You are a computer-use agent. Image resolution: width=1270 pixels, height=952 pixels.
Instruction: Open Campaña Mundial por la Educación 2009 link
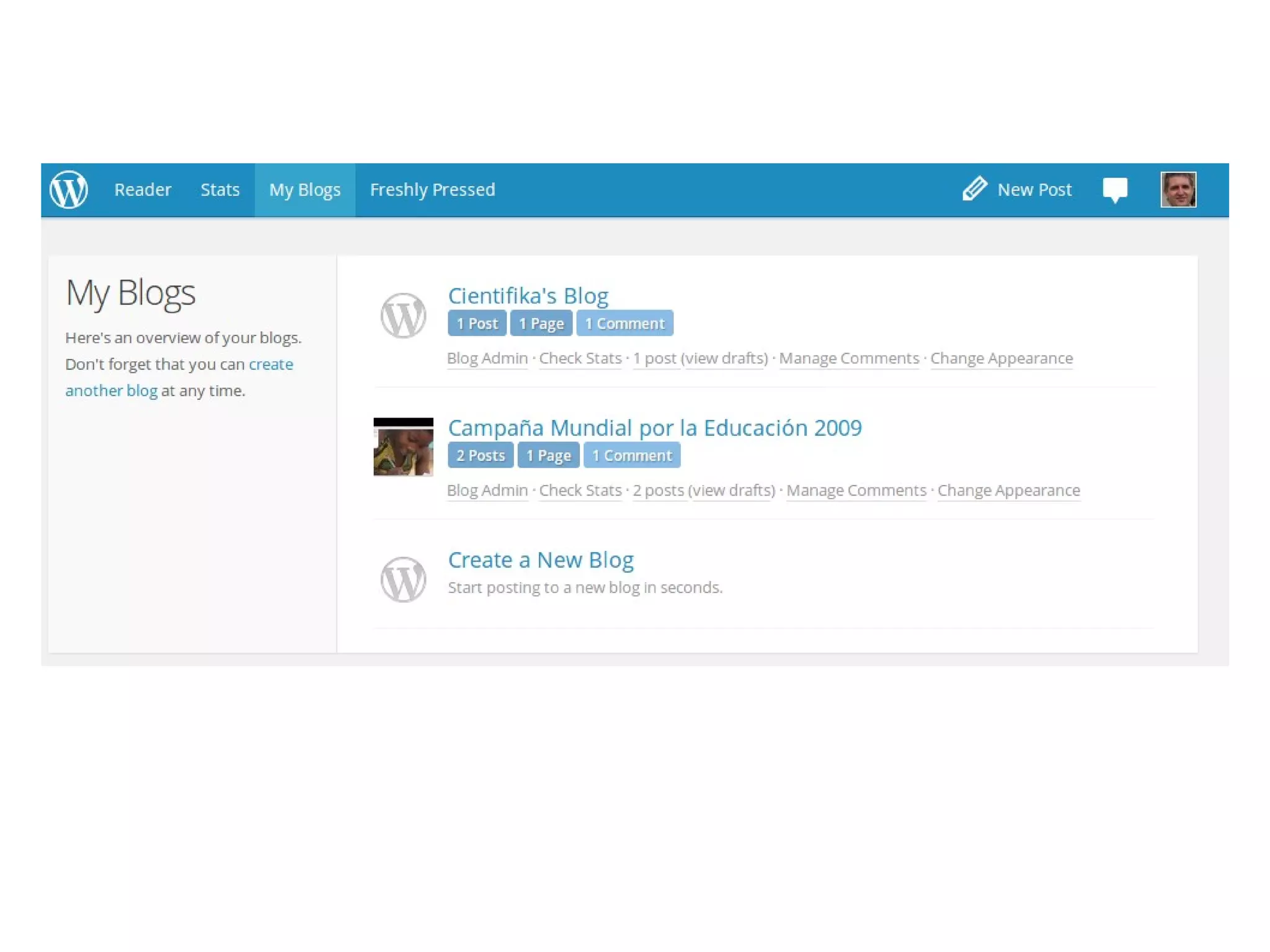click(654, 428)
